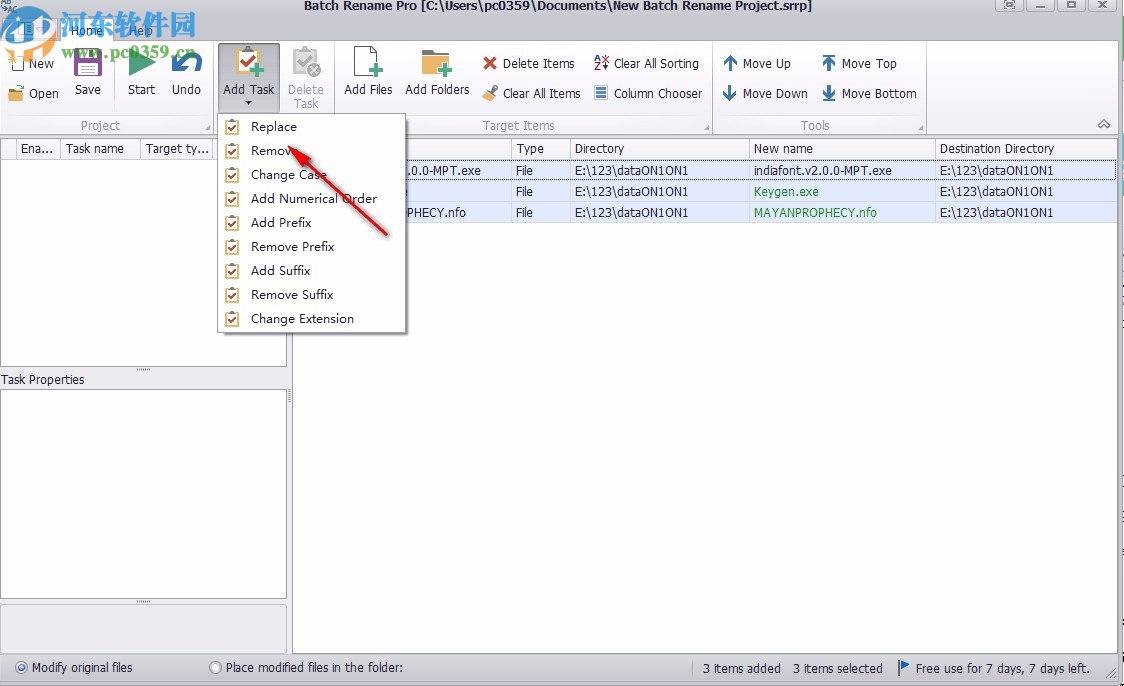1124x686 pixels.
Task: Select Modify original files radio
Action: (22, 667)
